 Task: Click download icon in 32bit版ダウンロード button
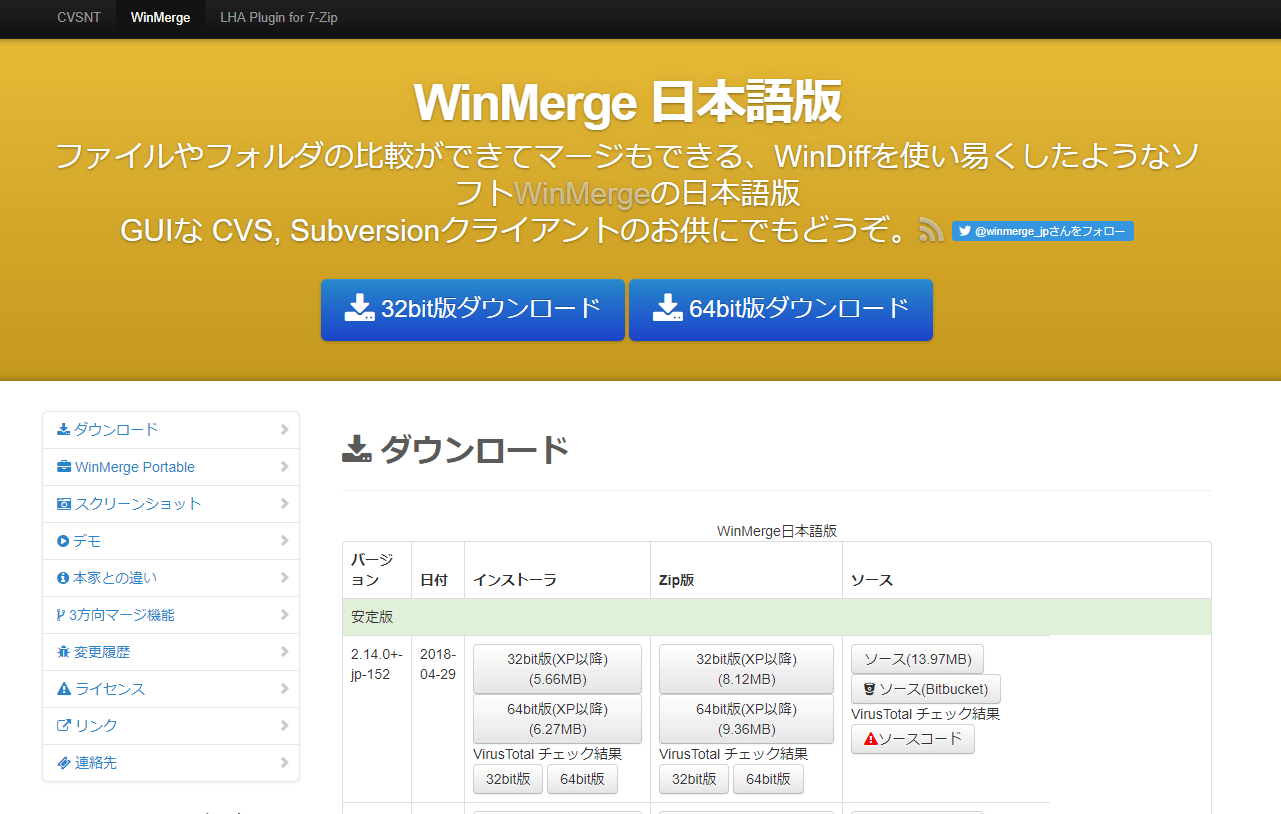(359, 308)
